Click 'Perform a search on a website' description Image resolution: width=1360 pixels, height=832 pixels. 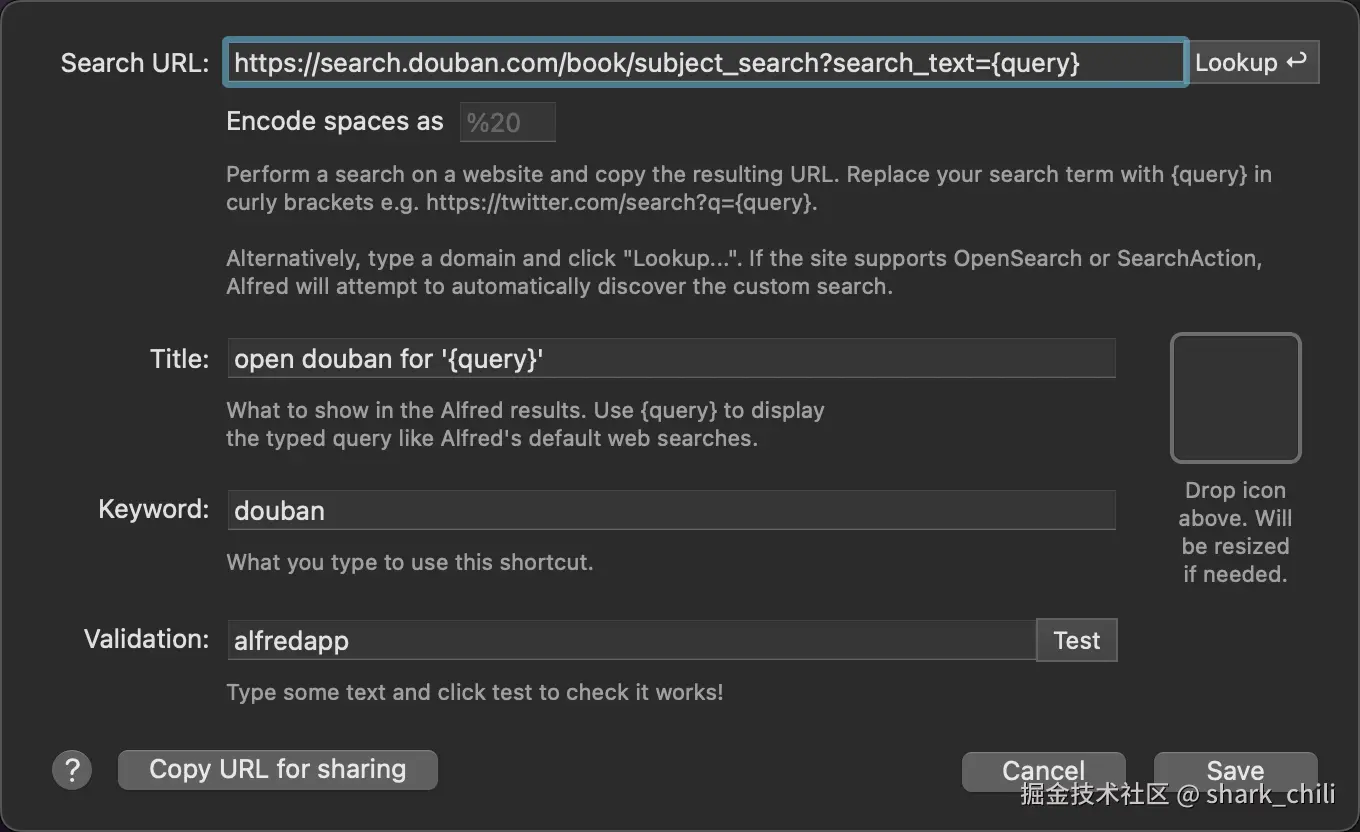pos(749,188)
